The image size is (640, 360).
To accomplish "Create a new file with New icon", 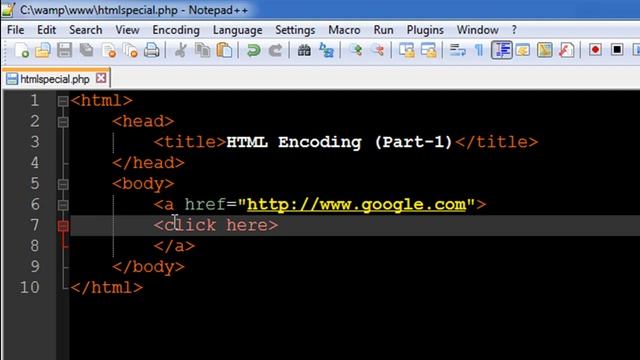I will pyautogui.click(x=21, y=50).
